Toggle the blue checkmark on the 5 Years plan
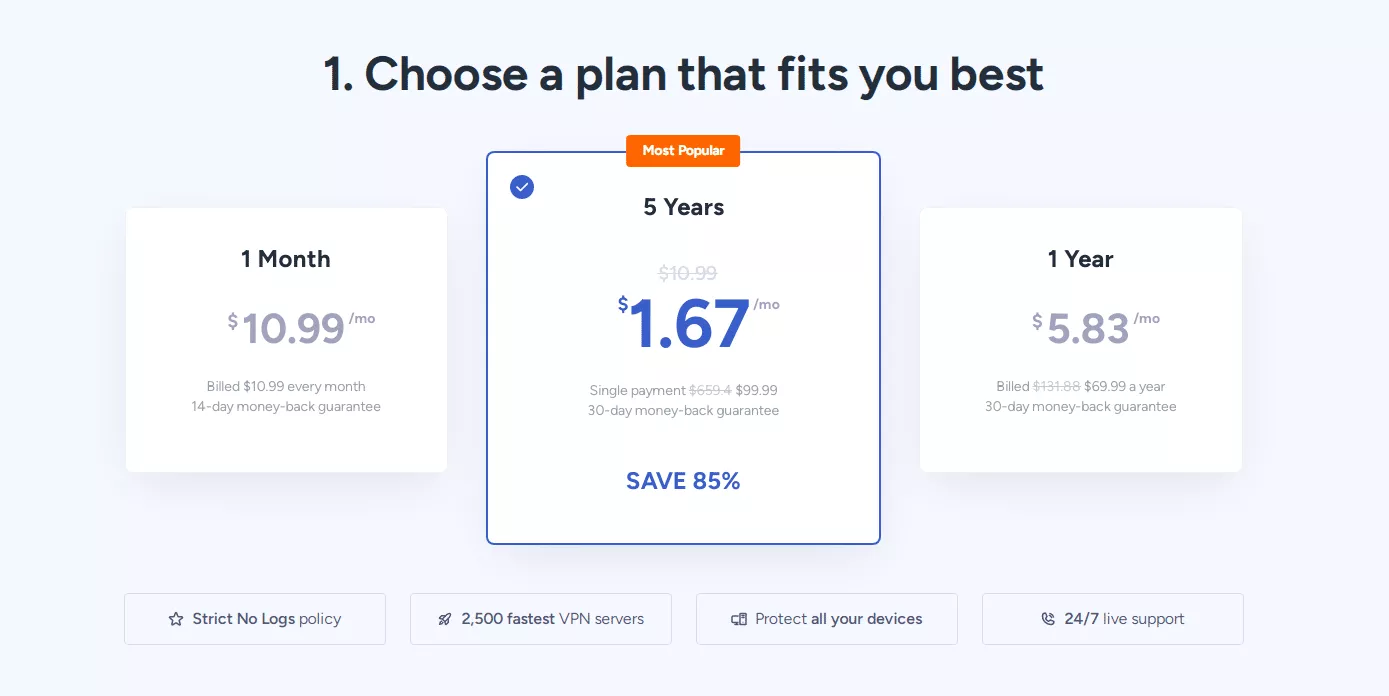The image size is (1389, 696). 522,187
